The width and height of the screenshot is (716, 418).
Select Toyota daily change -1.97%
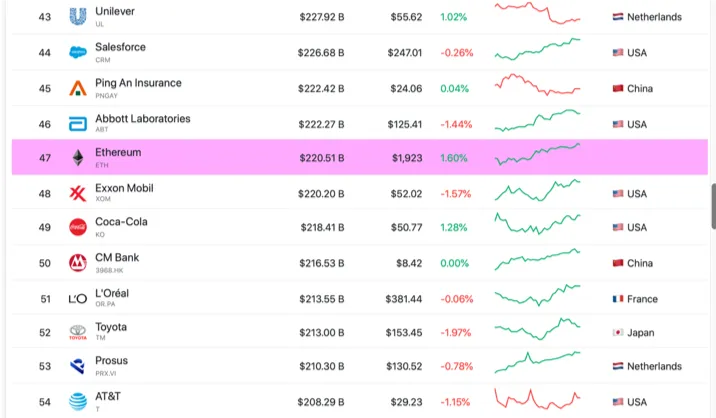pyautogui.click(x=455, y=333)
